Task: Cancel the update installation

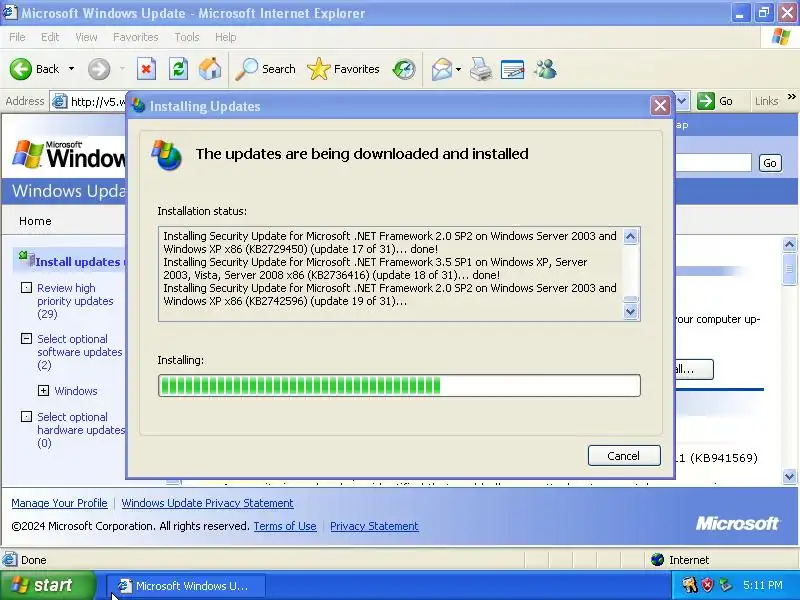Action: [624, 456]
